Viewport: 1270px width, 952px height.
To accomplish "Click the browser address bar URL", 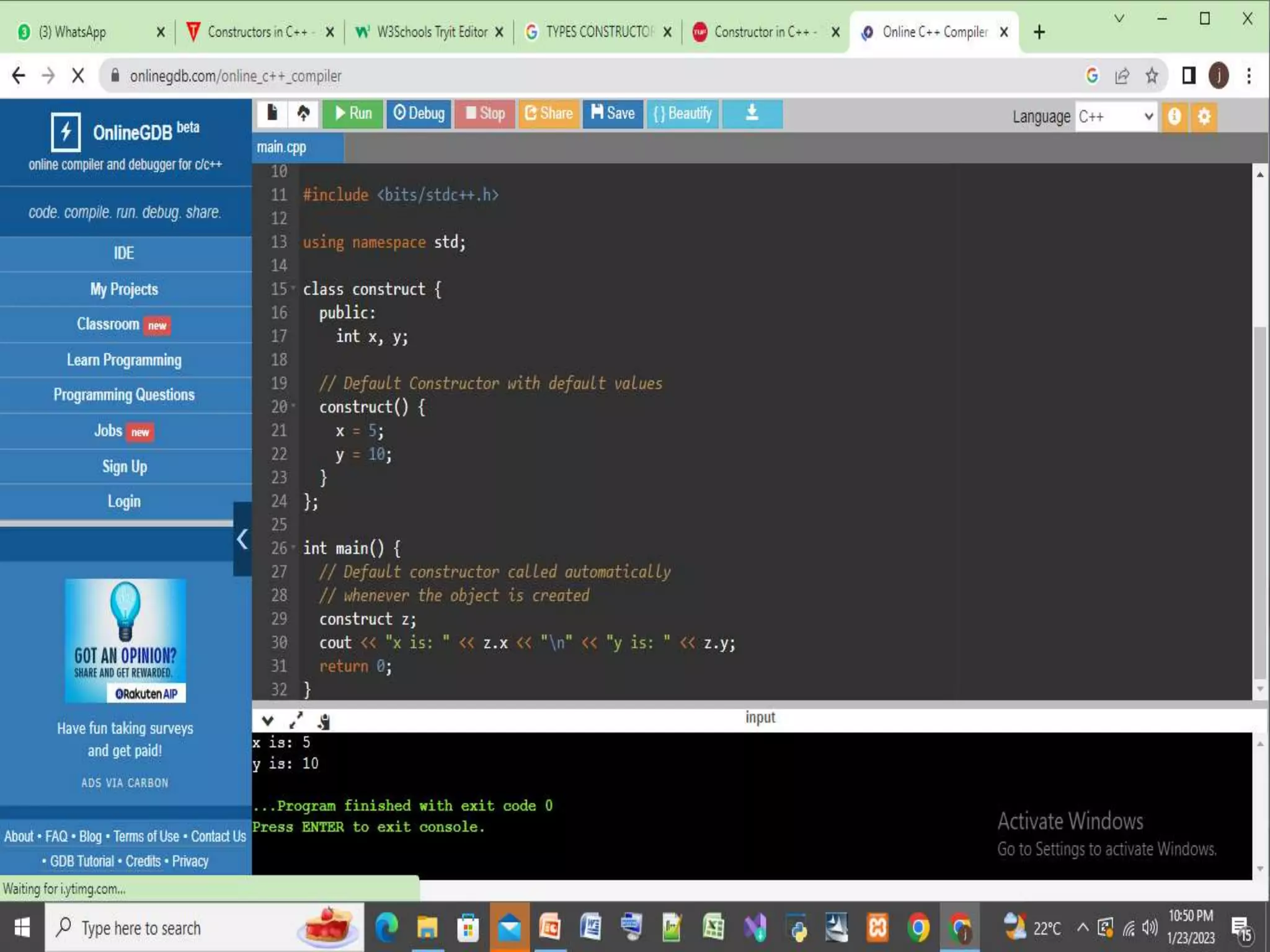I will click(x=236, y=76).
